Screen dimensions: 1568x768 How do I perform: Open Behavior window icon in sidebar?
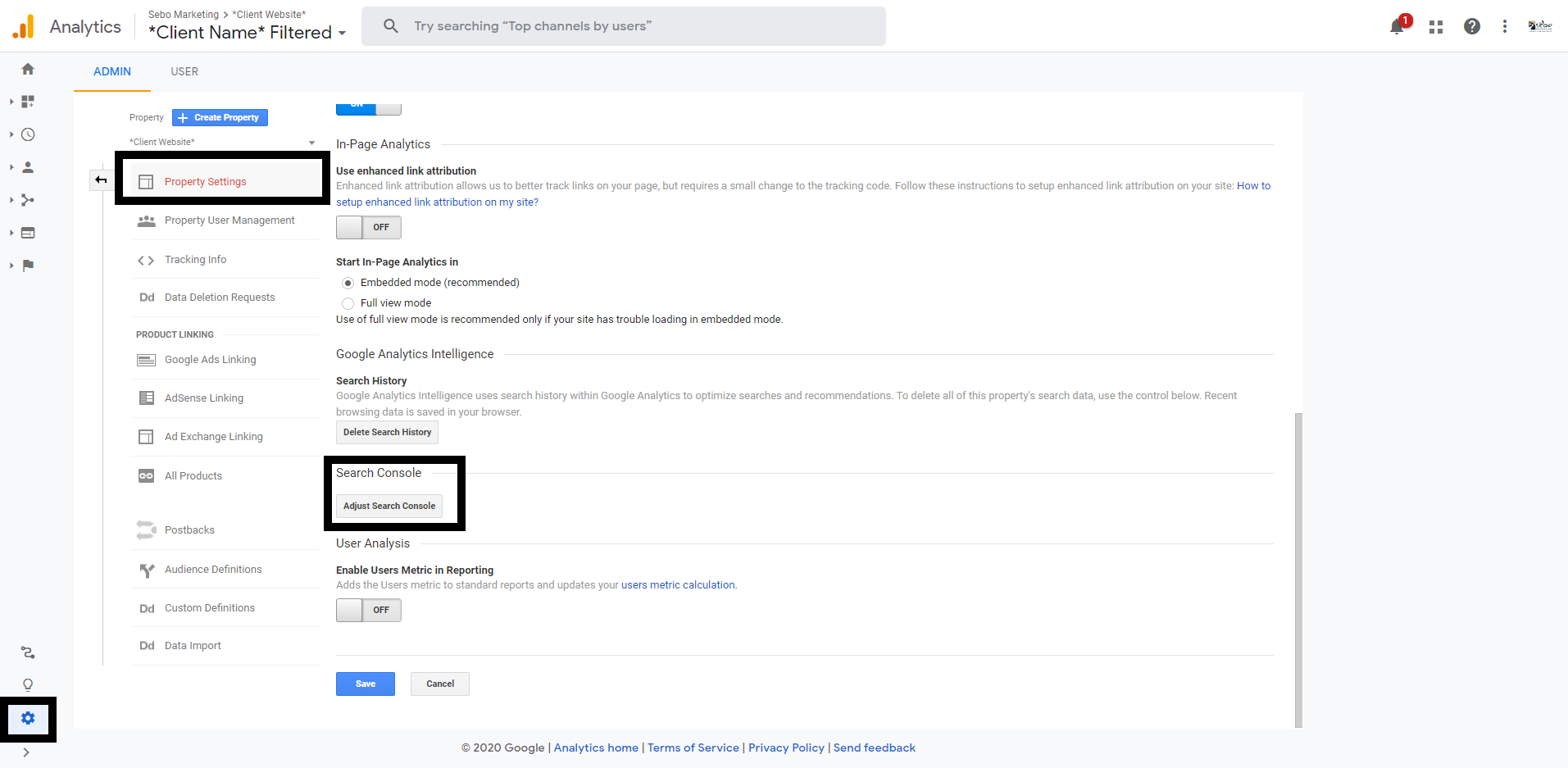tap(28, 233)
